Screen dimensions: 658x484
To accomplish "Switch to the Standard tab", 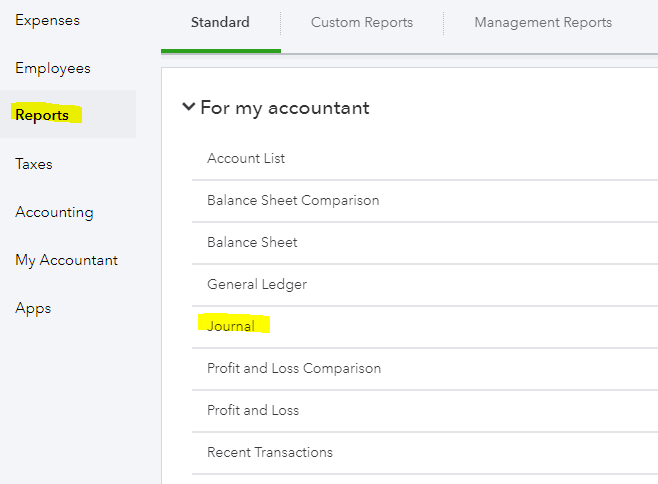I will coord(220,22).
